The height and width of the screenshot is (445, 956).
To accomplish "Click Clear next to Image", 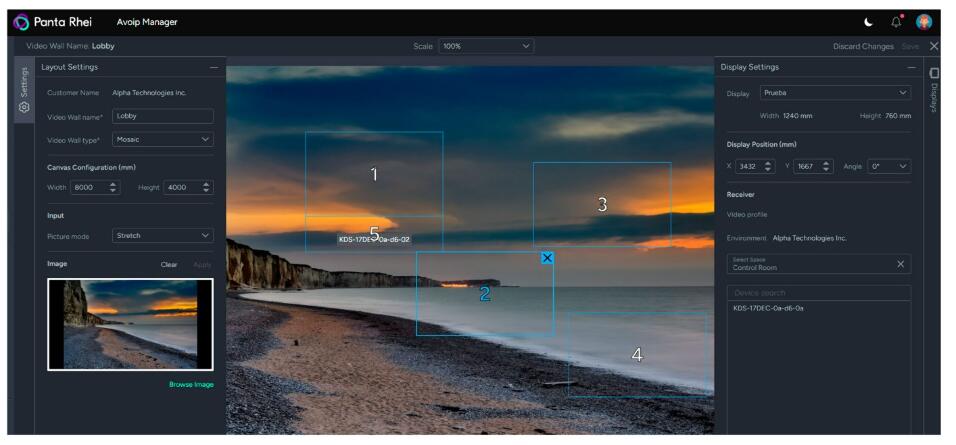I will (x=169, y=265).
